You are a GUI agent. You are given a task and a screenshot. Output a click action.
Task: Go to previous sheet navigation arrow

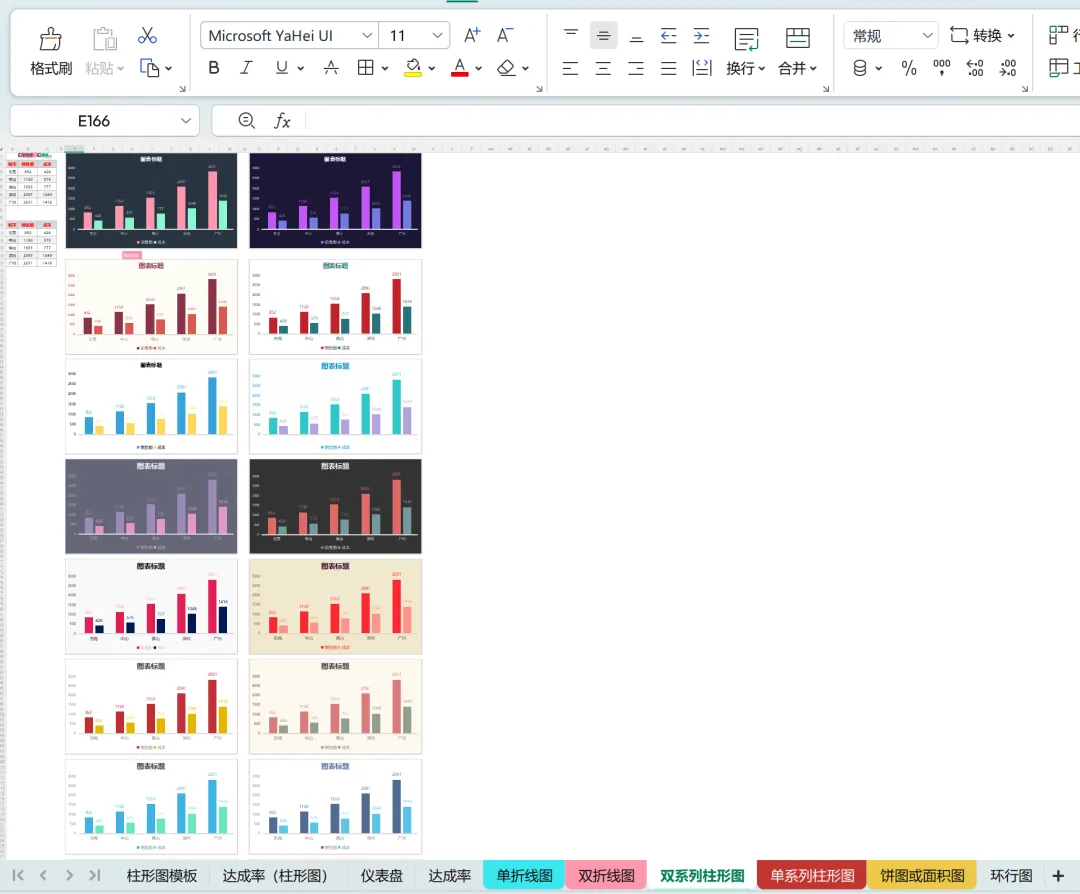pyautogui.click(x=43, y=875)
